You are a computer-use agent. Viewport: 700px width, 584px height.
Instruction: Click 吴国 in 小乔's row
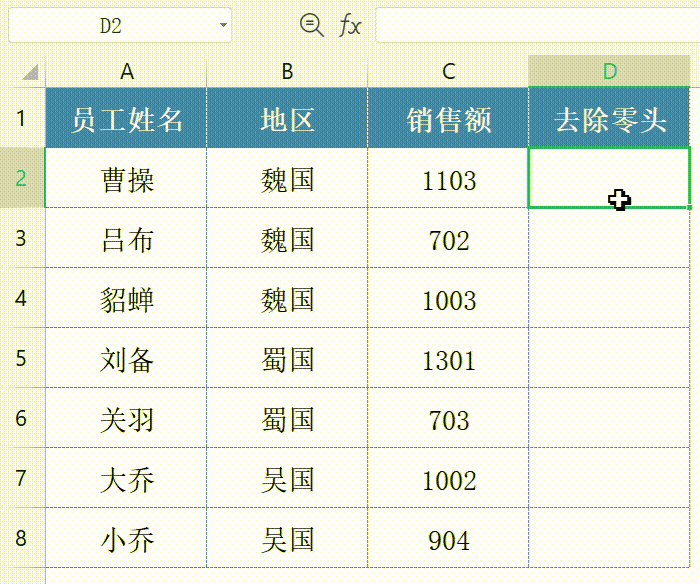(x=287, y=538)
